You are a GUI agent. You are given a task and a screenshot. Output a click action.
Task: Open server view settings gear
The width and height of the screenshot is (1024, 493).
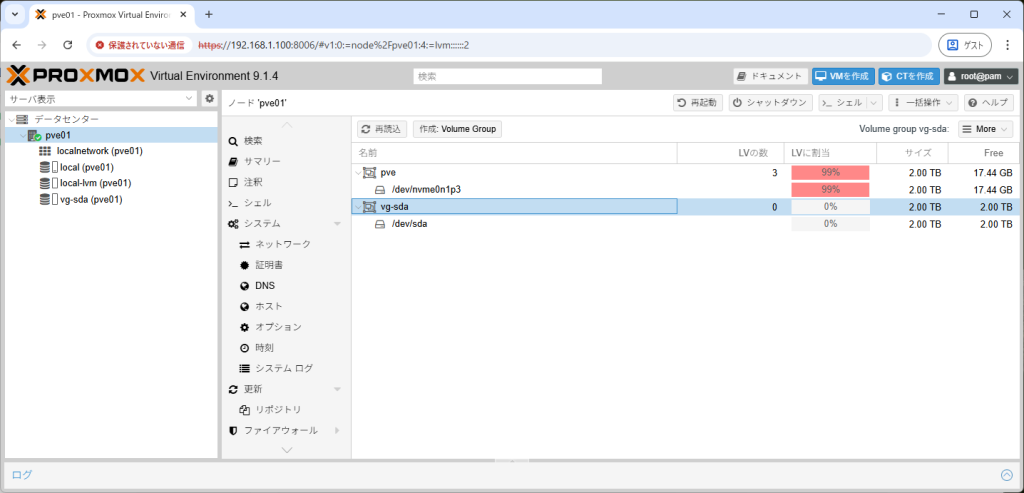pyautogui.click(x=210, y=99)
